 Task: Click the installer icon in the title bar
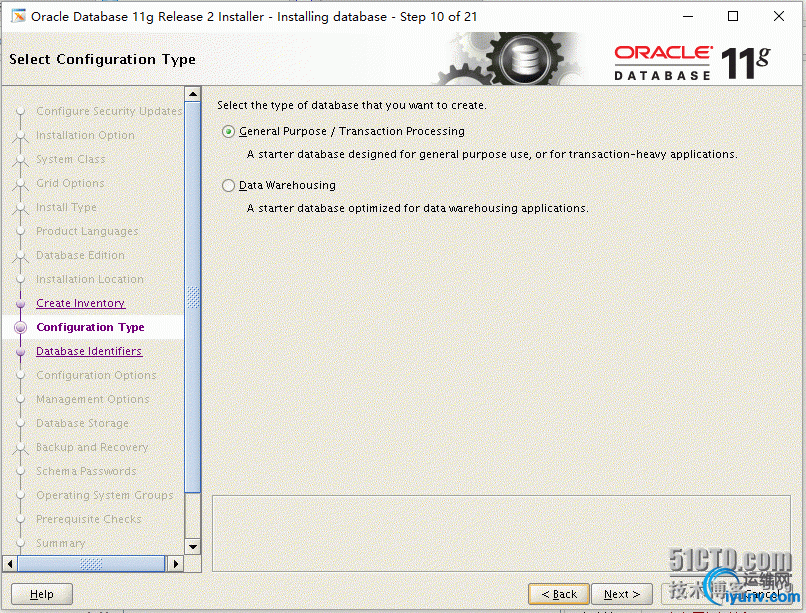[x=18, y=16]
